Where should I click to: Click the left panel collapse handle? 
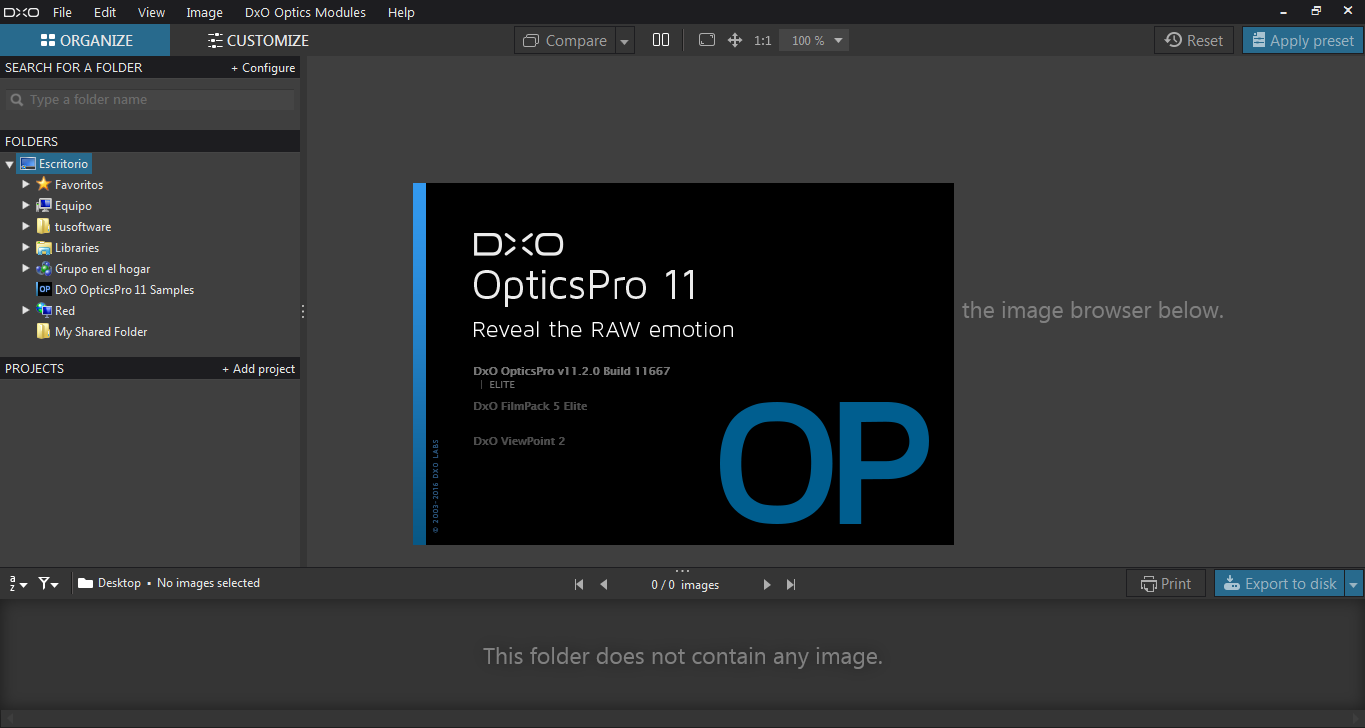(303, 312)
